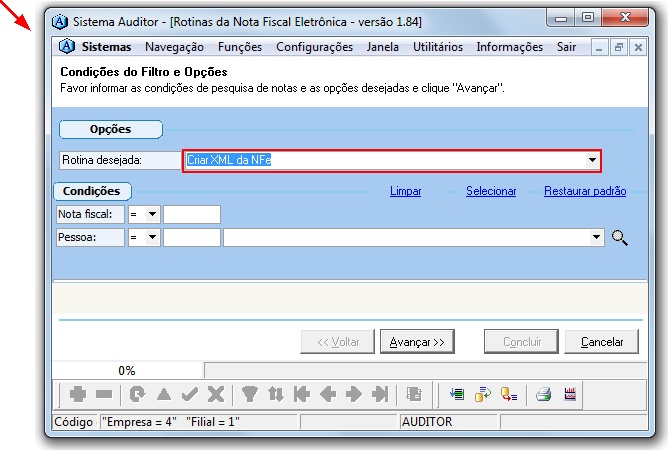
Task: Open the Nota fiscal operator dropdown
Action: tap(153, 214)
